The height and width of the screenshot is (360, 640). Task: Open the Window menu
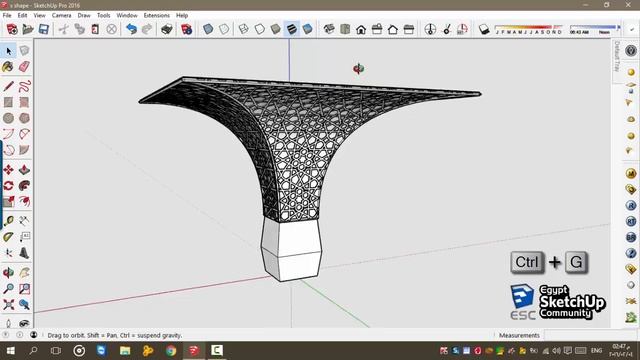[x=127, y=15]
